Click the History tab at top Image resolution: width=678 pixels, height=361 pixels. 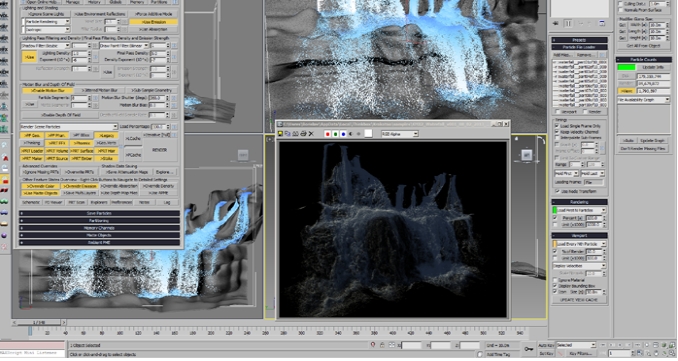pos(94,2)
